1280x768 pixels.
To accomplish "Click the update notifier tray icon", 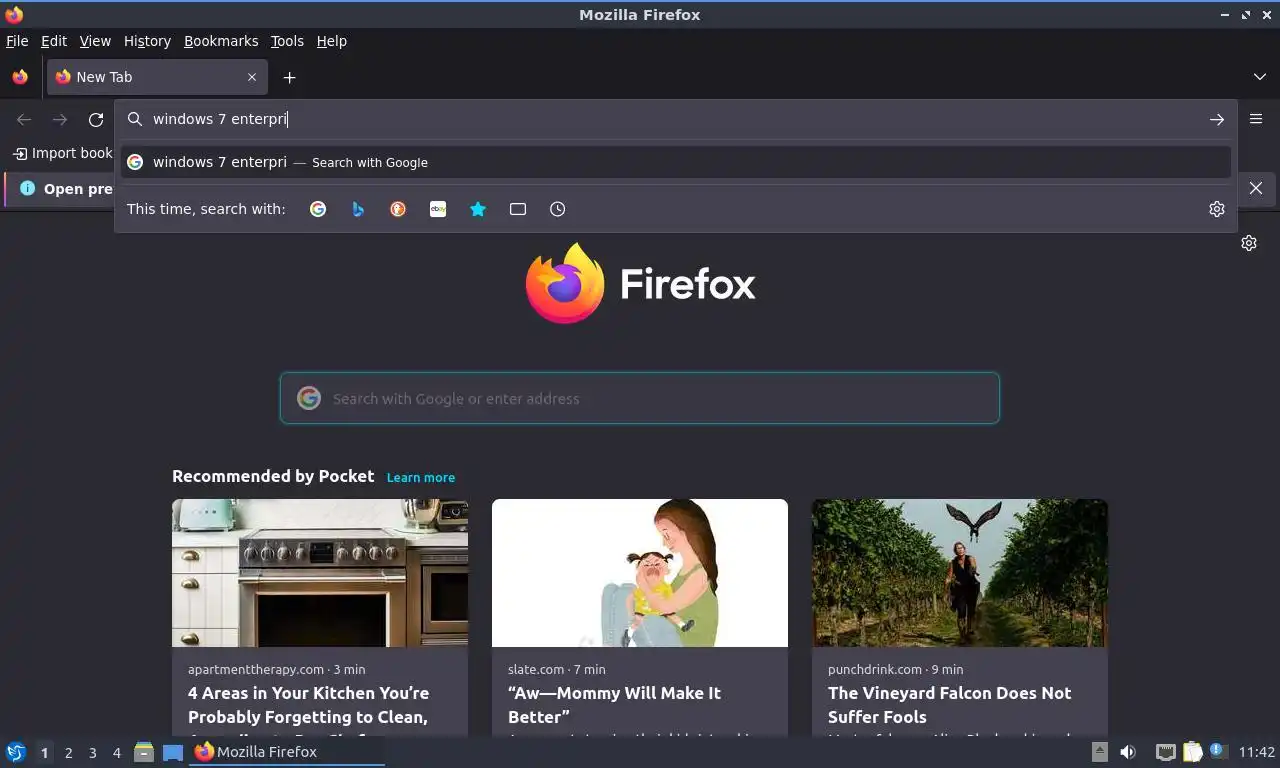I will point(1218,751).
